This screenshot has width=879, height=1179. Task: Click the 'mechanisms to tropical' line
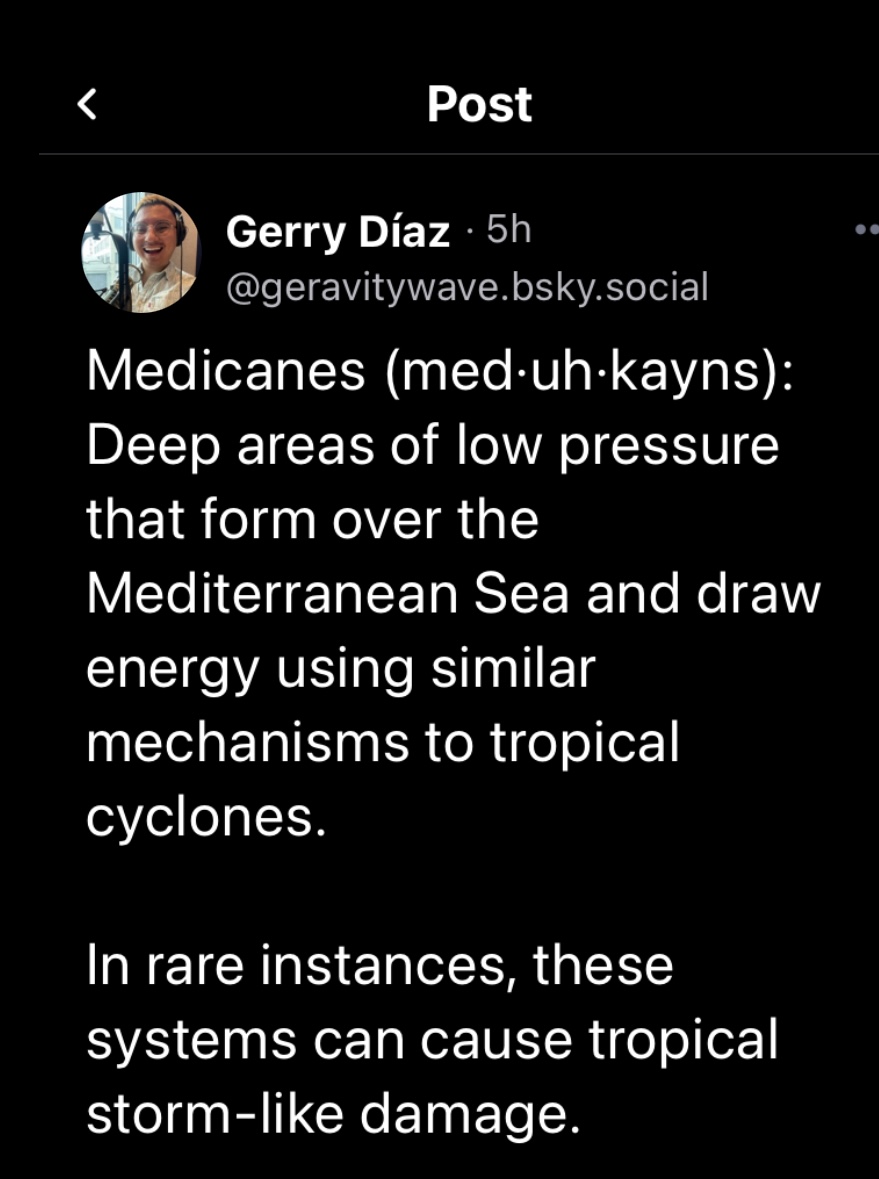(x=382, y=742)
